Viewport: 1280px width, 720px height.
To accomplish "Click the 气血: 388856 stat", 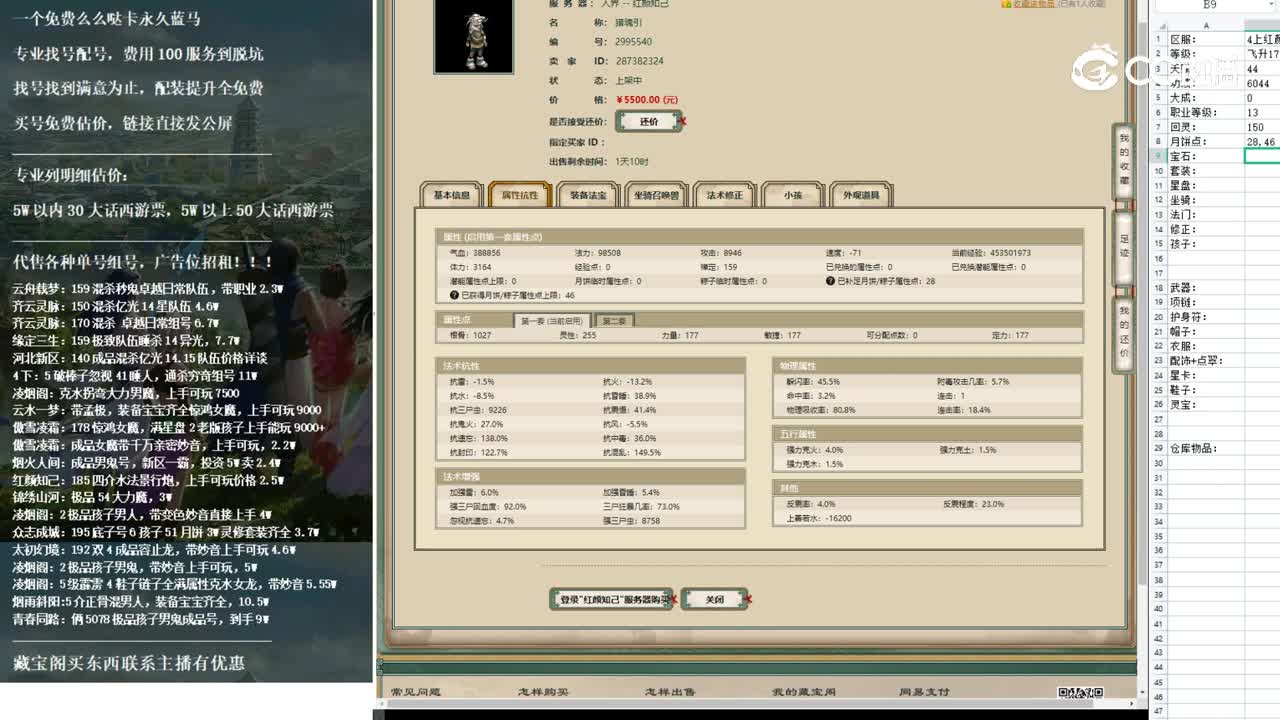I will [475, 253].
